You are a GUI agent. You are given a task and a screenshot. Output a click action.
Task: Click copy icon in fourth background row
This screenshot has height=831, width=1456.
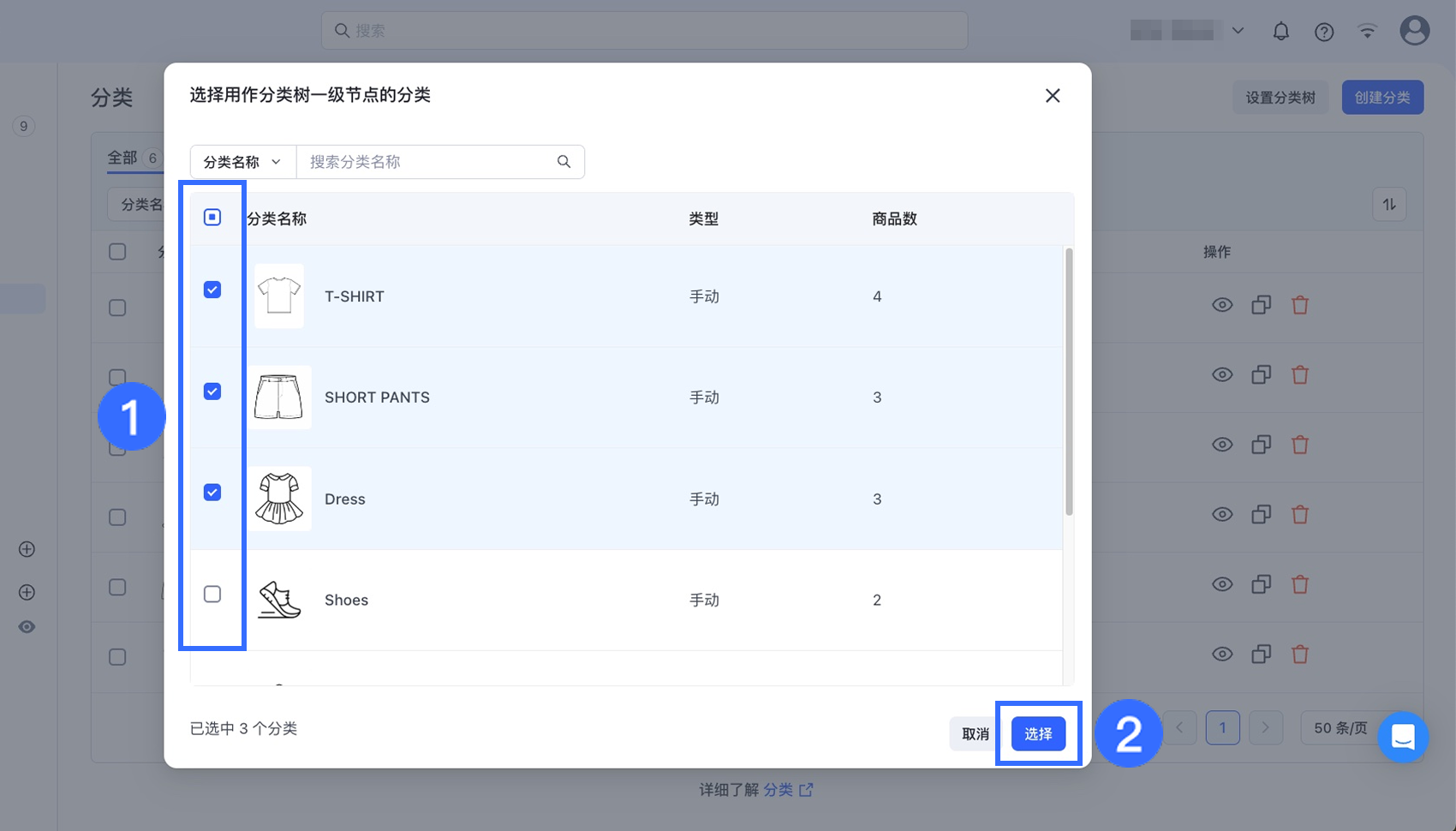pos(1261,515)
